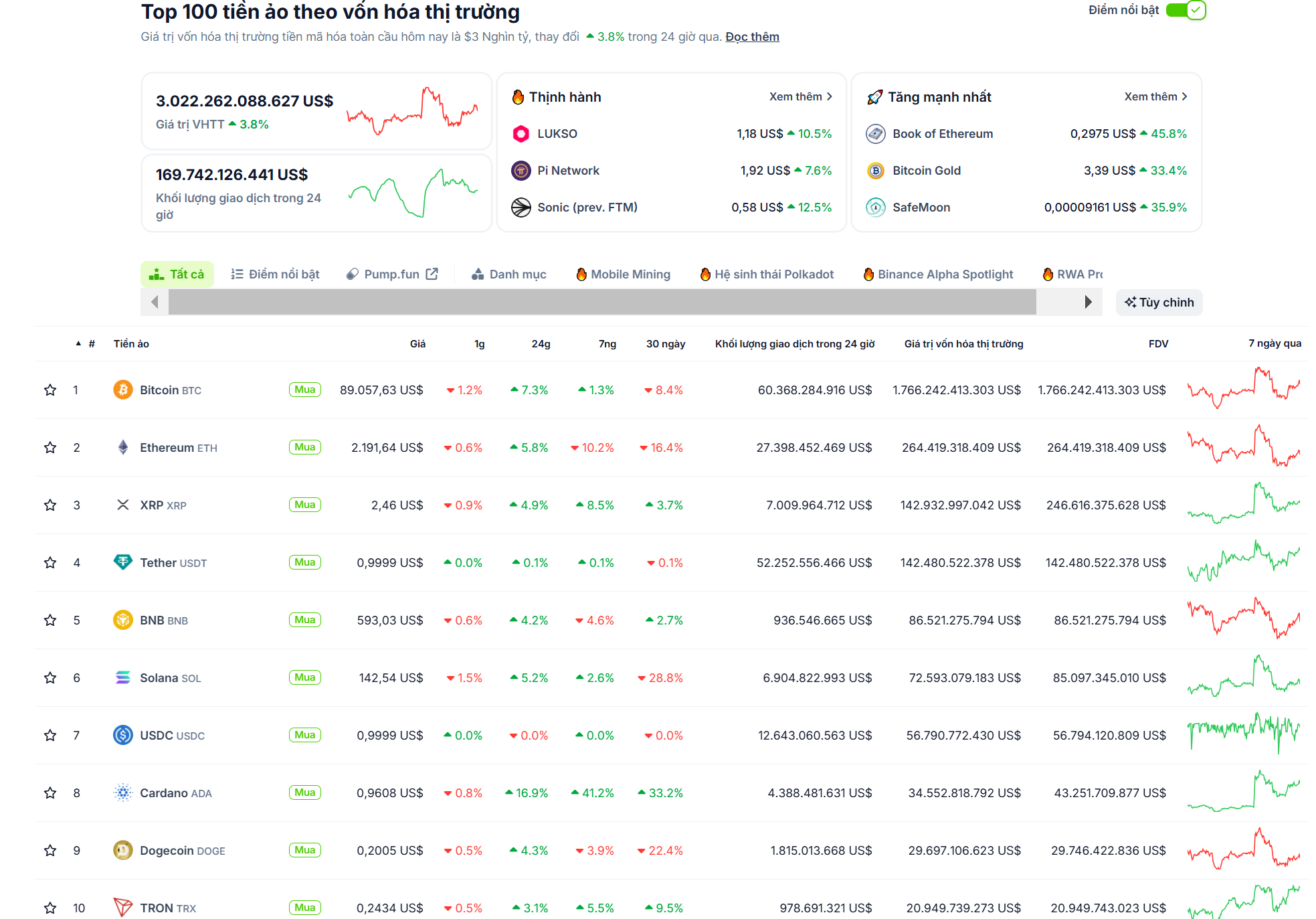Sort by the Giá column header

click(x=417, y=343)
